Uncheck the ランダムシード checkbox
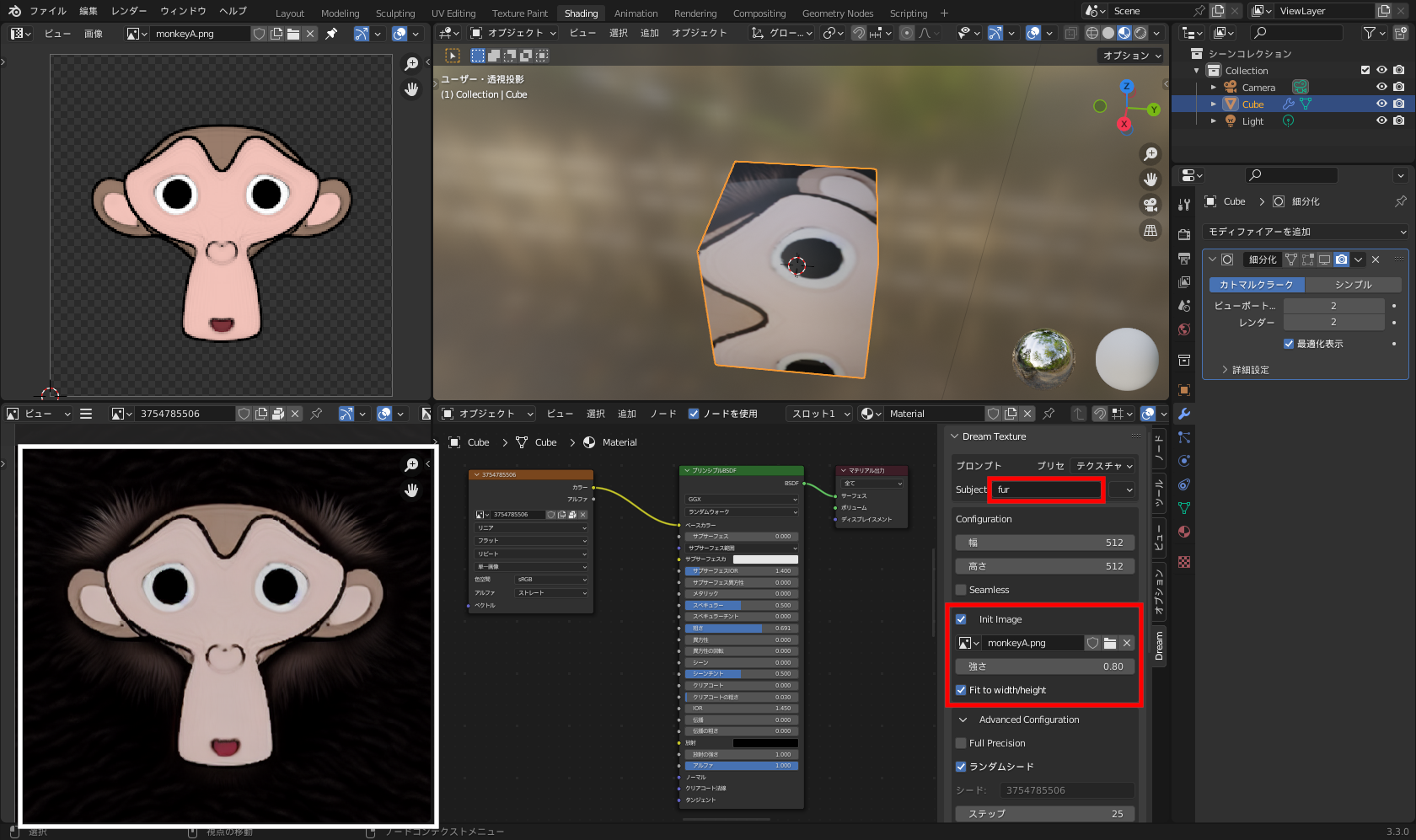 point(961,767)
